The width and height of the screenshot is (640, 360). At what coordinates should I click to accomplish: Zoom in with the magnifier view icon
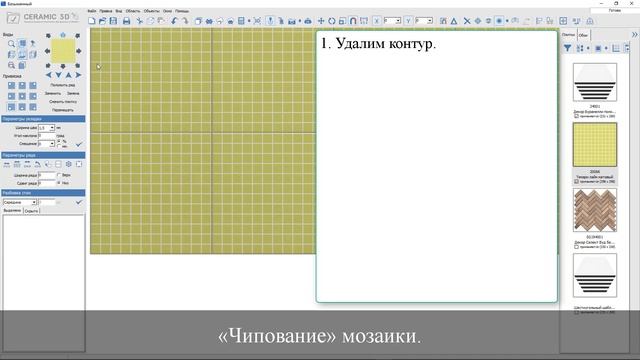[11, 43]
